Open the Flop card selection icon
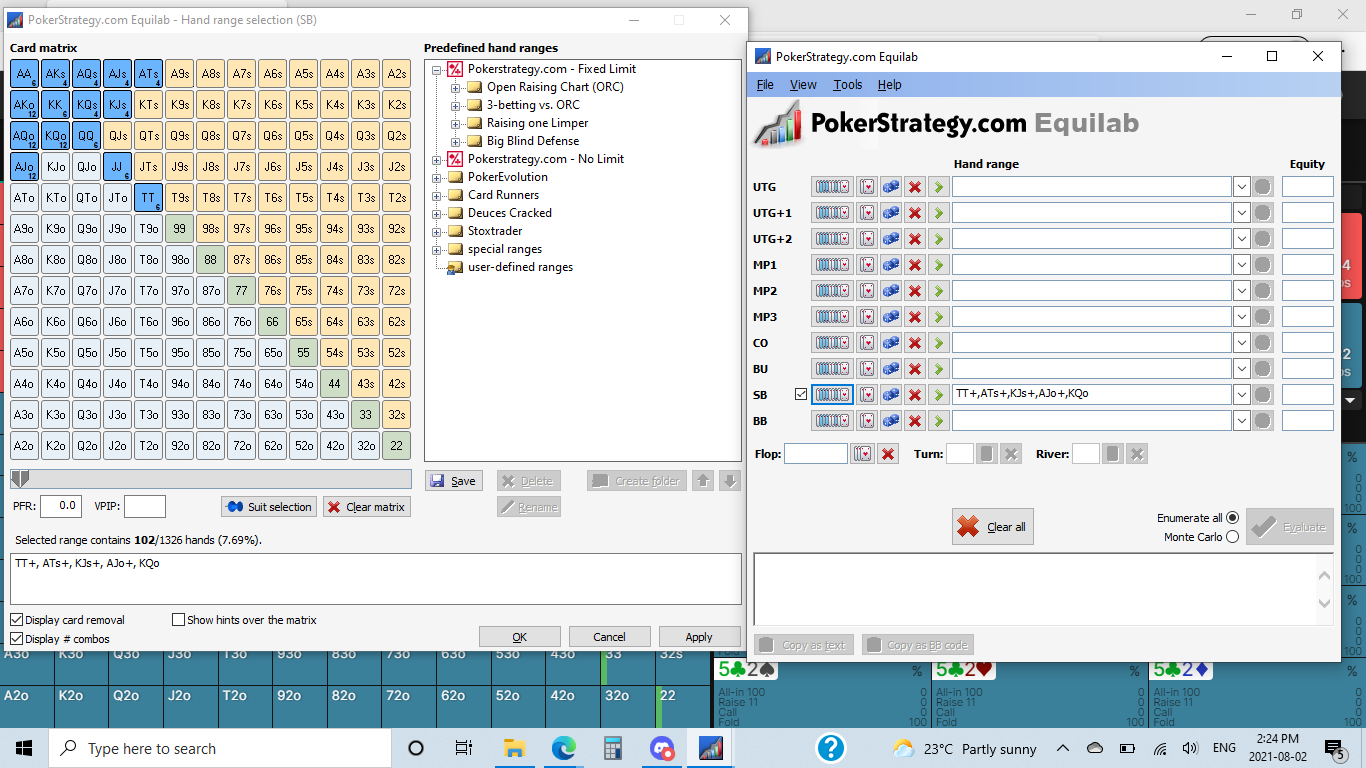This screenshot has height=768, width=1366. pyautogui.click(x=862, y=454)
